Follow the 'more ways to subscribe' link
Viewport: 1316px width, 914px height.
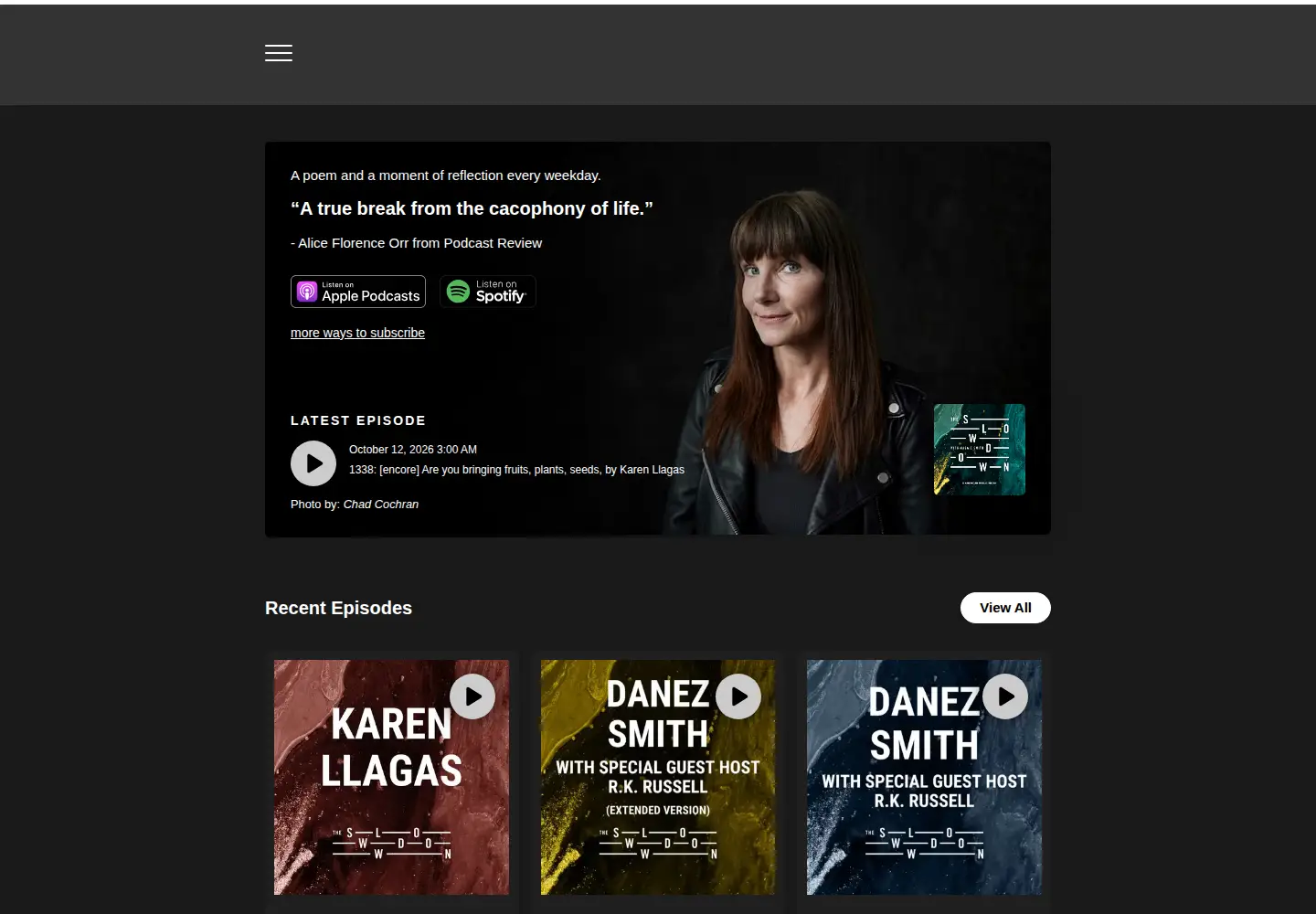pyautogui.click(x=357, y=333)
